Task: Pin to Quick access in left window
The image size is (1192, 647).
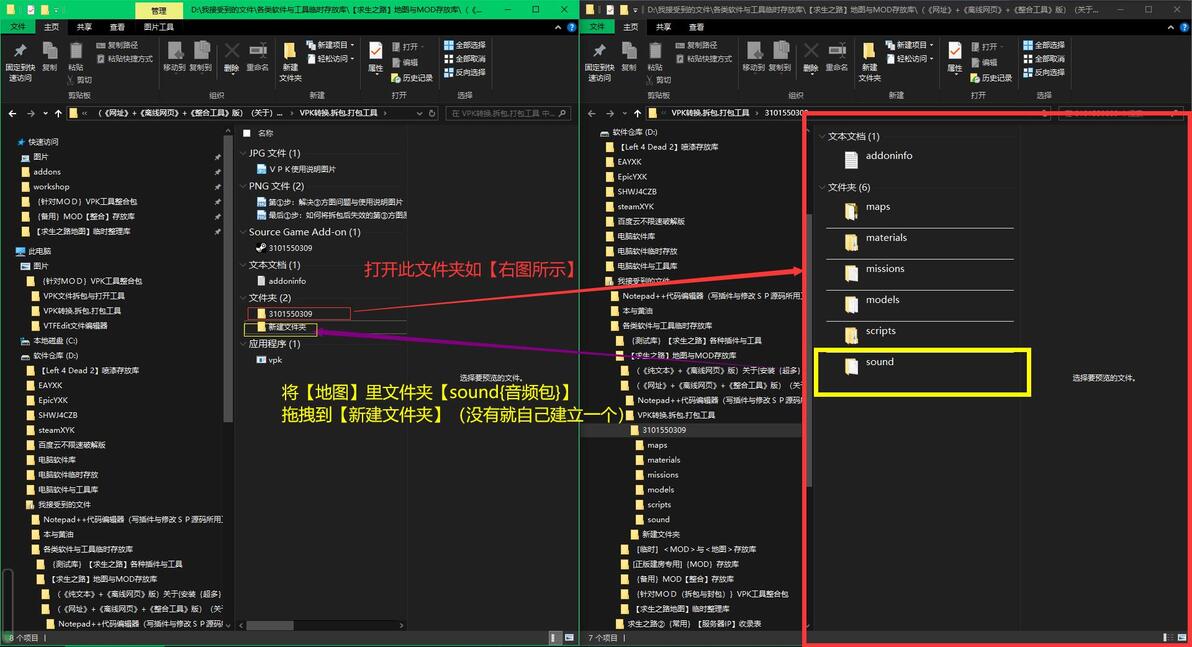Action: click(20, 61)
